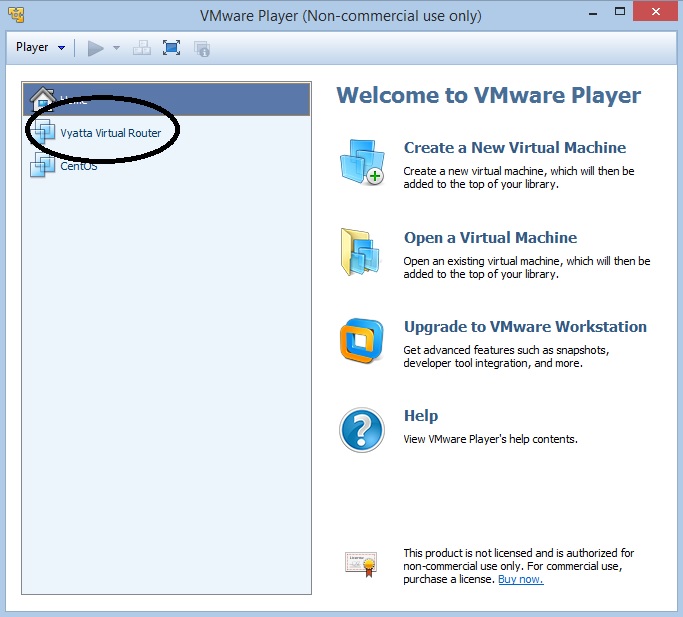Image resolution: width=683 pixels, height=617 pixels.
Task: Click the CentOS virtual machine icon
Action: click(42, 165)
